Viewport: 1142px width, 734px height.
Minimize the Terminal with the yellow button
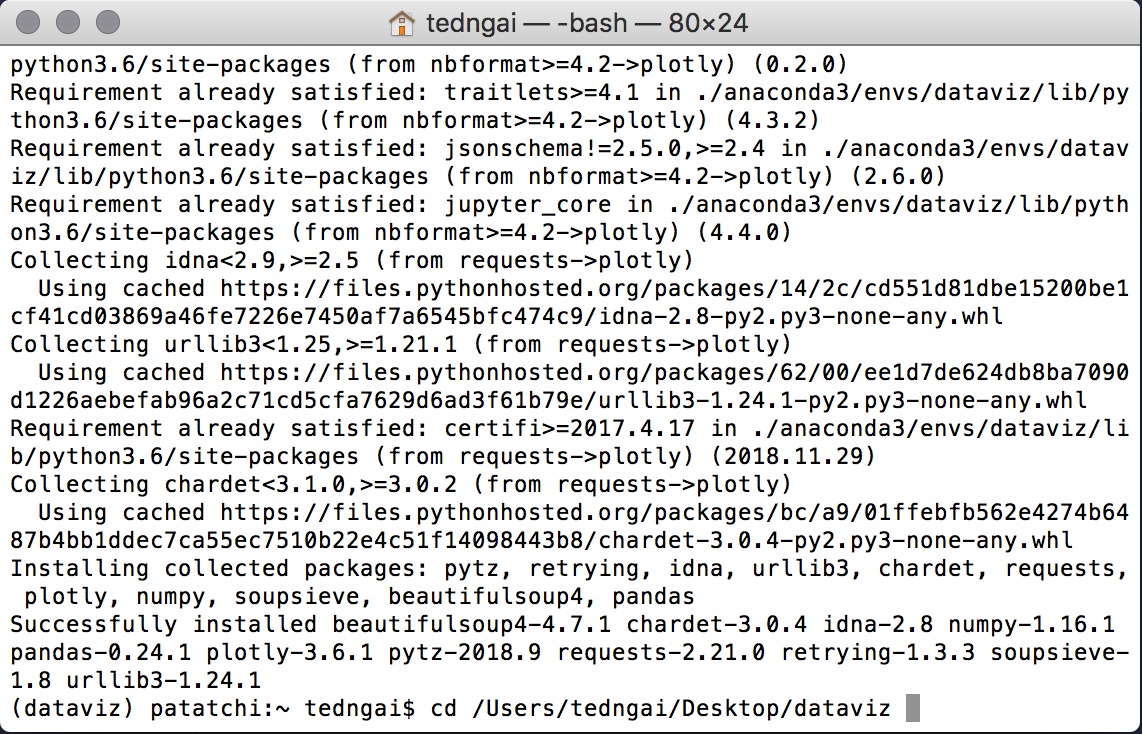click(x=68, y=21)
